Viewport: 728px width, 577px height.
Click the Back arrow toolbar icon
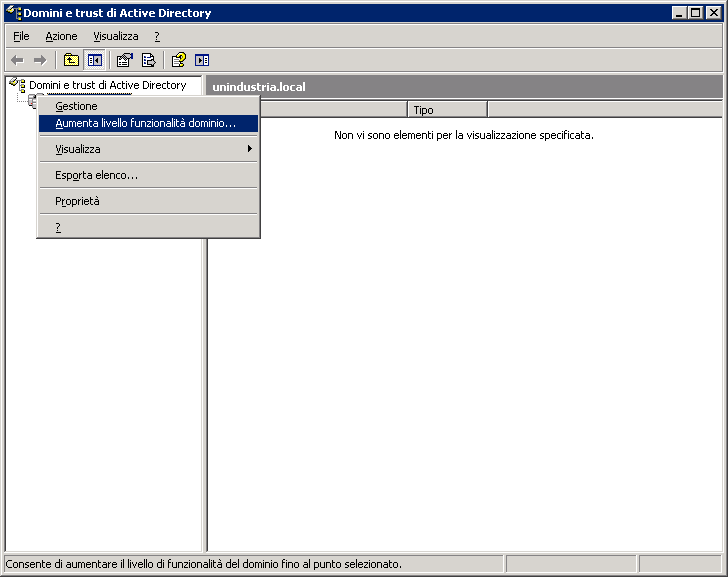click(x=17, y=60)
